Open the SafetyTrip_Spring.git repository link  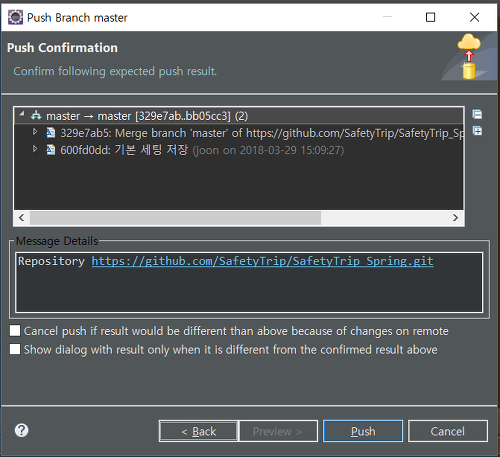click(262, 261)
